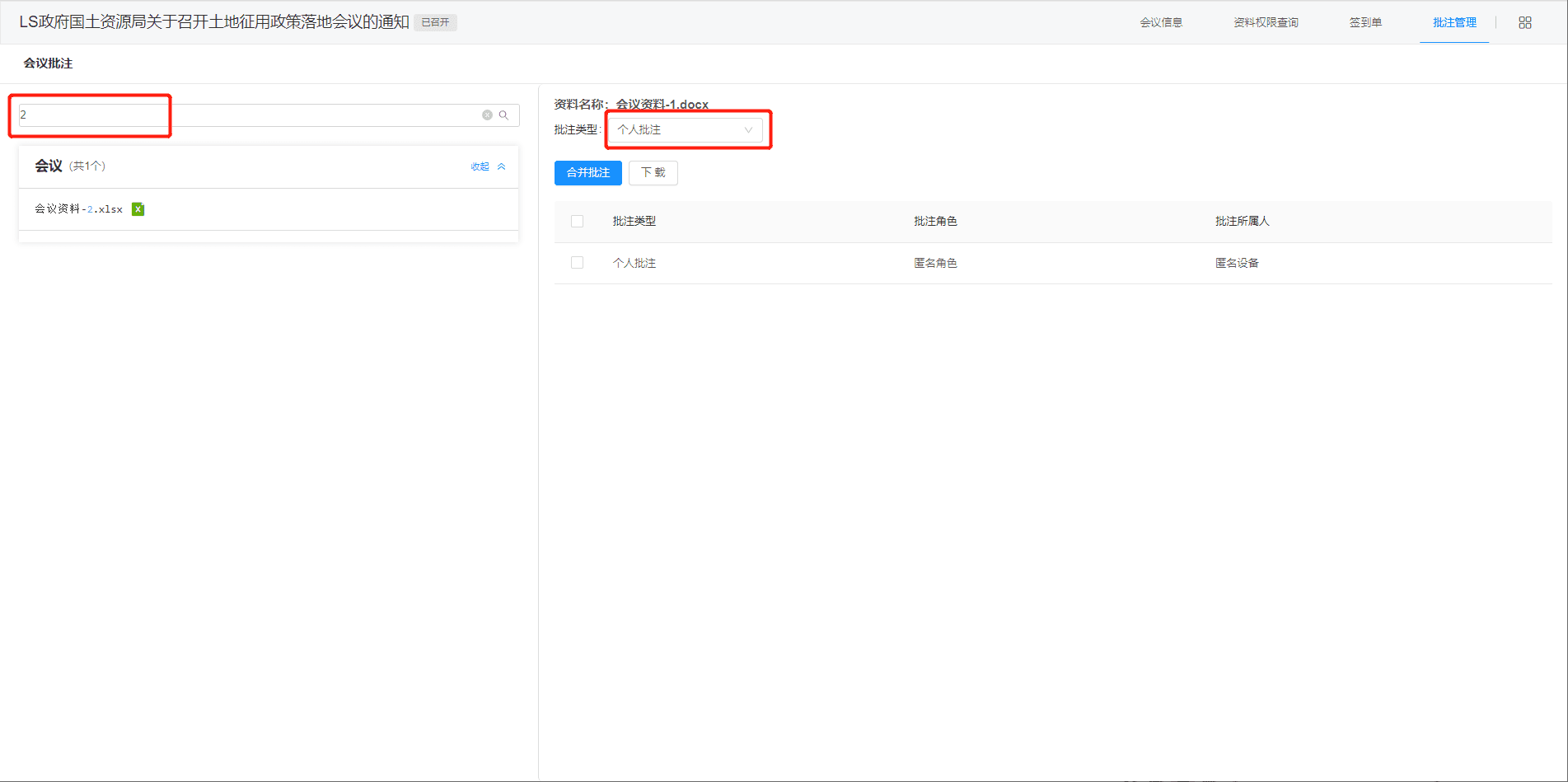Collapse the 会议 group via 收起
1568x782 pixels.
(x=488, y=166)
